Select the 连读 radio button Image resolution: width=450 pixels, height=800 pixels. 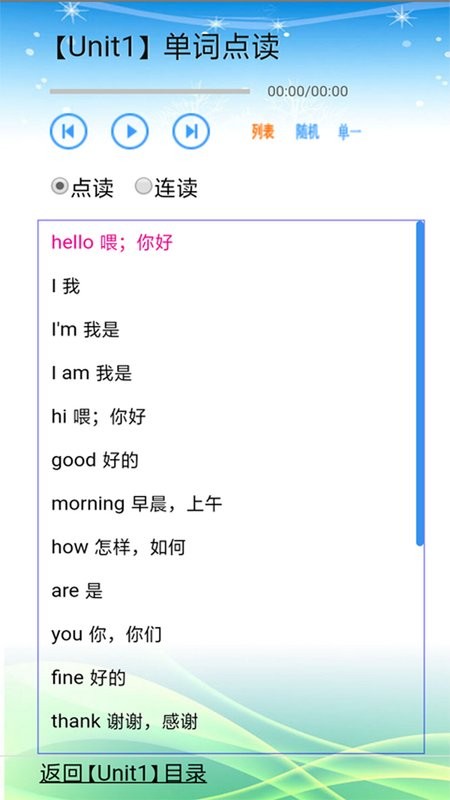pos(143,186)
